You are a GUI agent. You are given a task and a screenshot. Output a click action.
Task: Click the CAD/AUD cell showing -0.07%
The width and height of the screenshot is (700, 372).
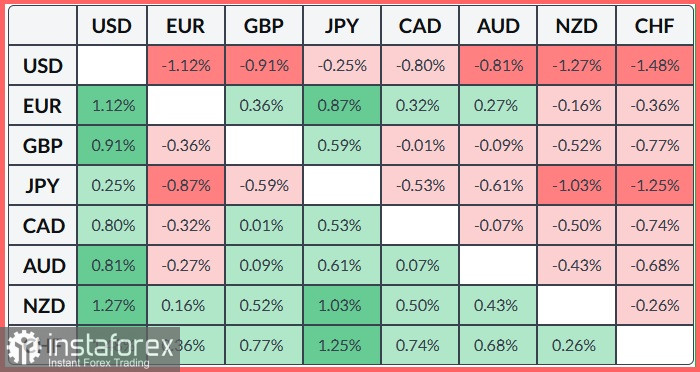498,226
